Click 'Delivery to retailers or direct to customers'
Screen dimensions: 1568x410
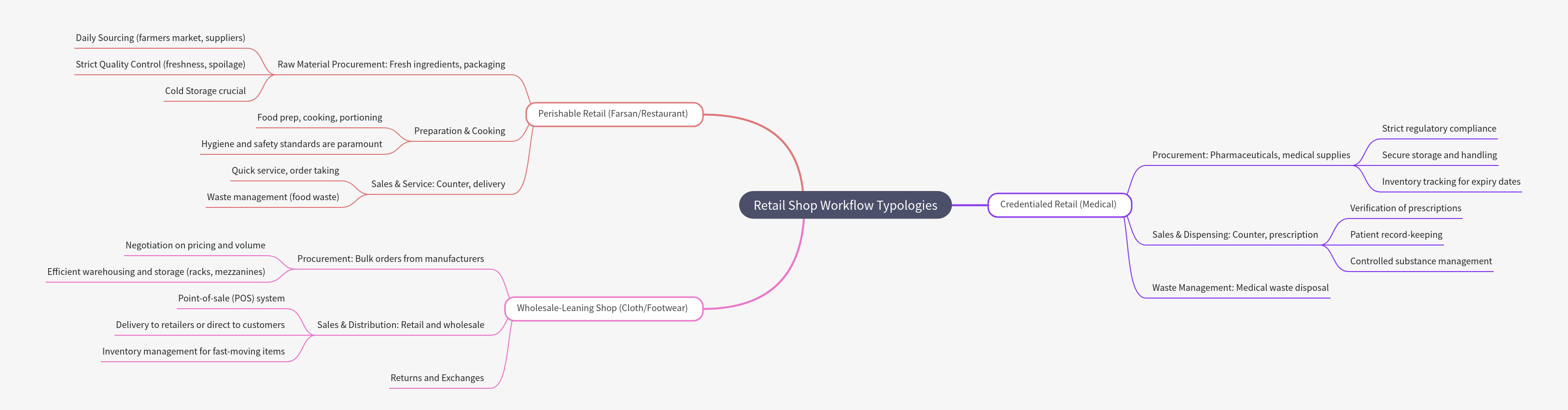(200, 325)
